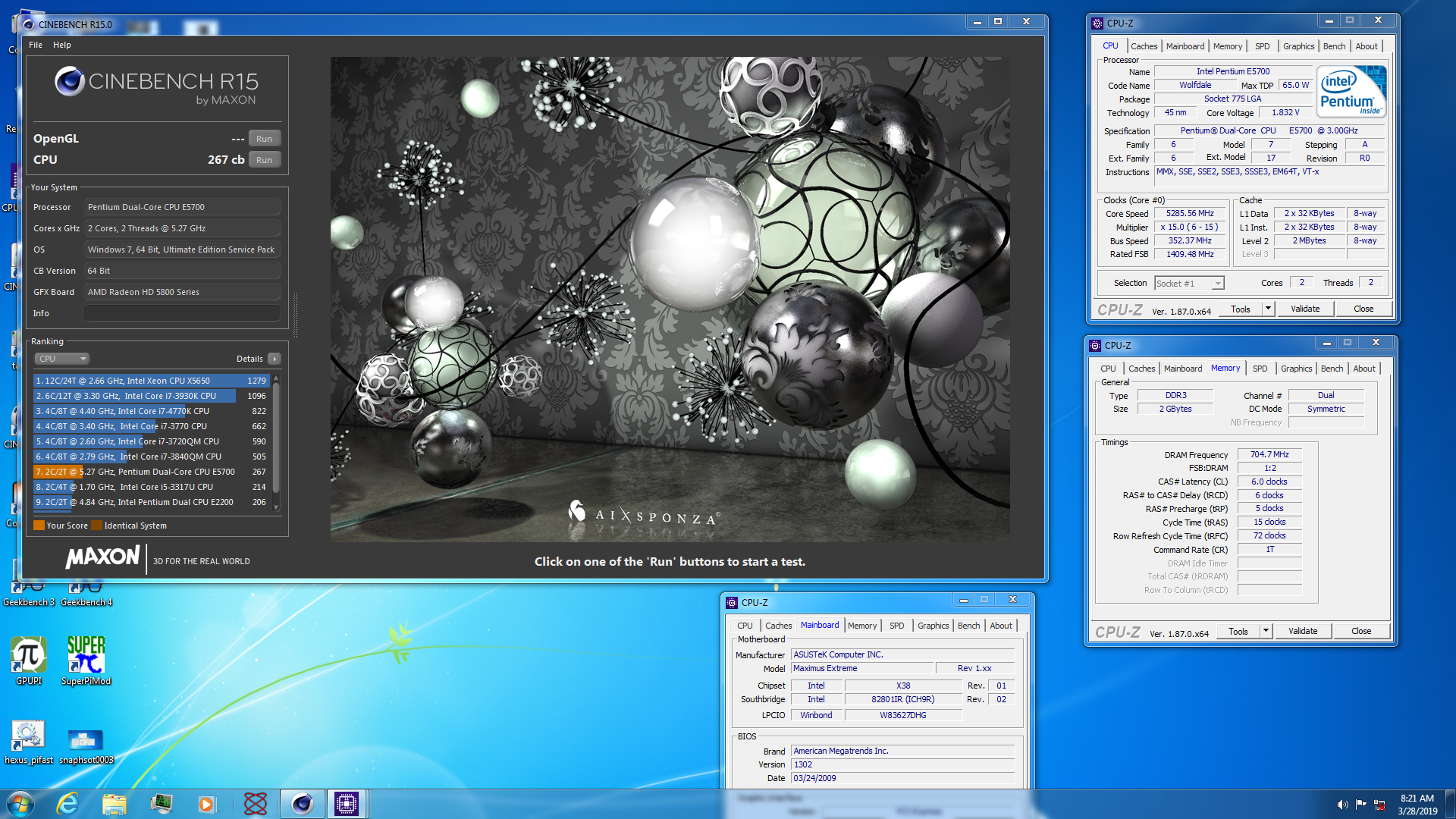Click the Your Score orange legend swatch
Image resolution: width=1456 pixels, height=819 pixels.
pyautogui.click(x=39, y=526)
